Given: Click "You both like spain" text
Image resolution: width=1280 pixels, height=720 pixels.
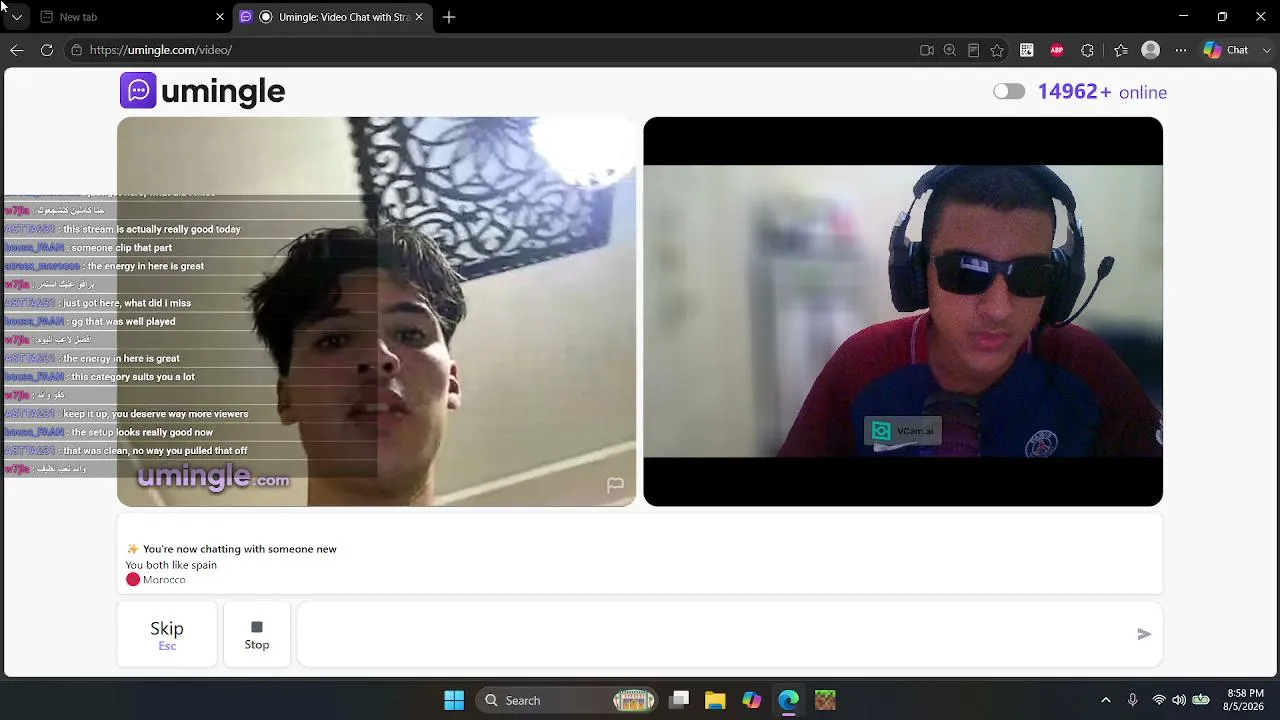Looking at the screenshot, I should 171,565.
